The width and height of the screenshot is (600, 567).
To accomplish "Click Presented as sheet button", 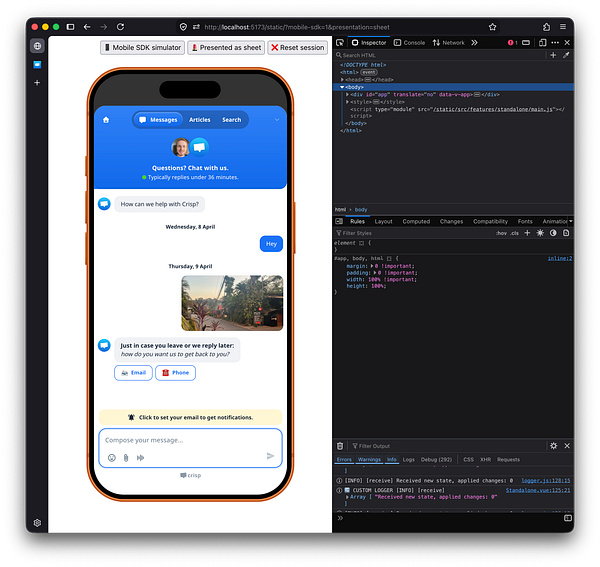I will (x=226, y=47).
